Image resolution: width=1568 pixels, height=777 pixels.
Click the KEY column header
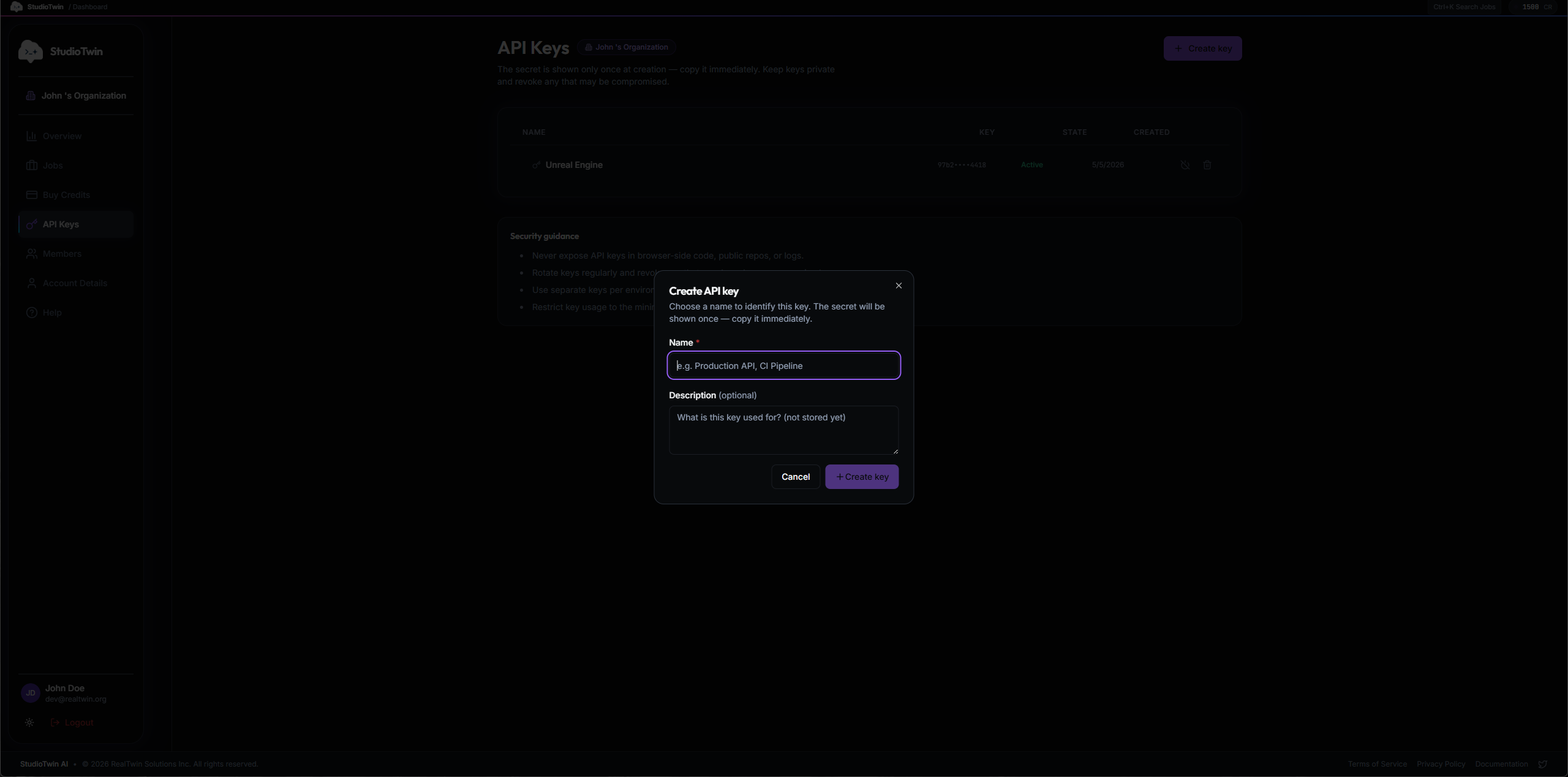987,132
